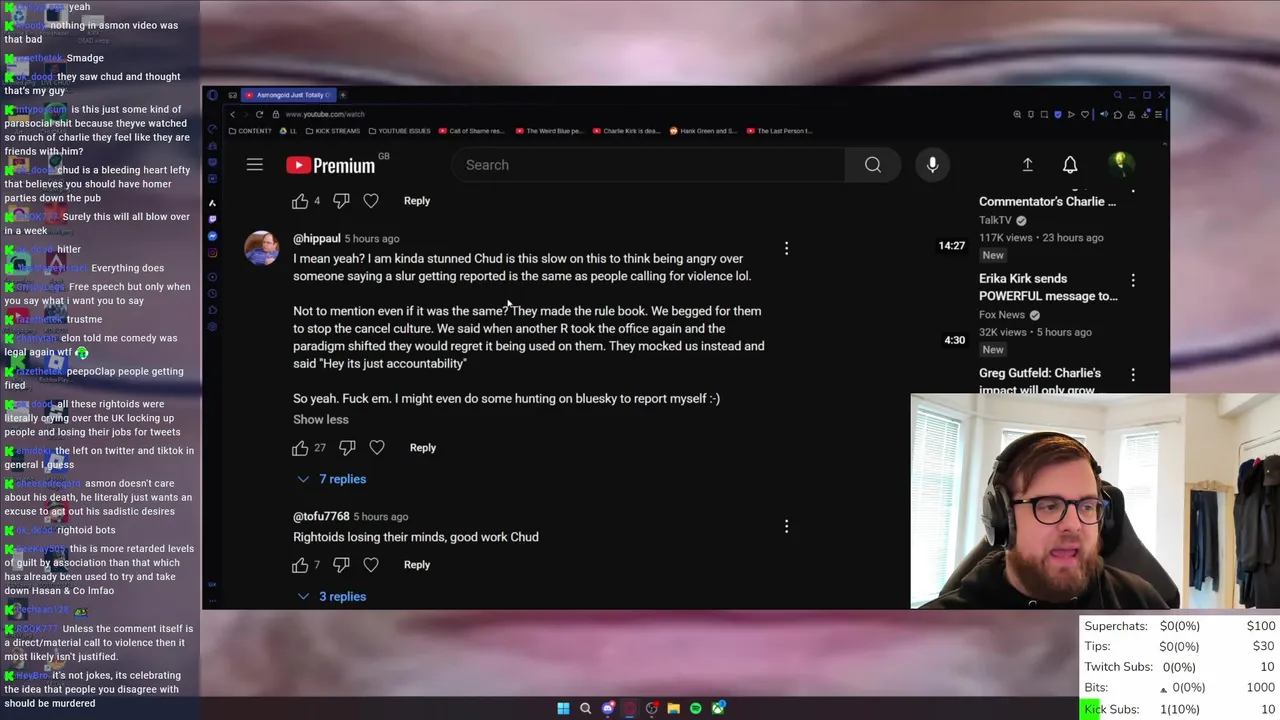Open KICK STREAMS bookmarks folder
The width and height of the screenshot is (1280, 720).
333,131
